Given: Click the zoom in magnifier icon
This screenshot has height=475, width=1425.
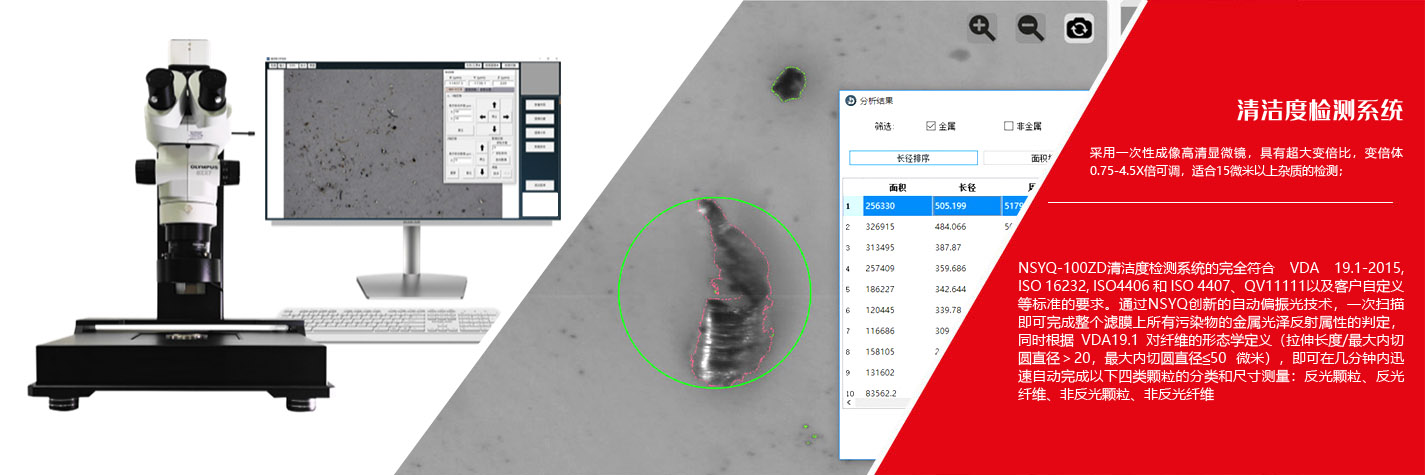Looking at the screenshot, I should coord(982,28).
